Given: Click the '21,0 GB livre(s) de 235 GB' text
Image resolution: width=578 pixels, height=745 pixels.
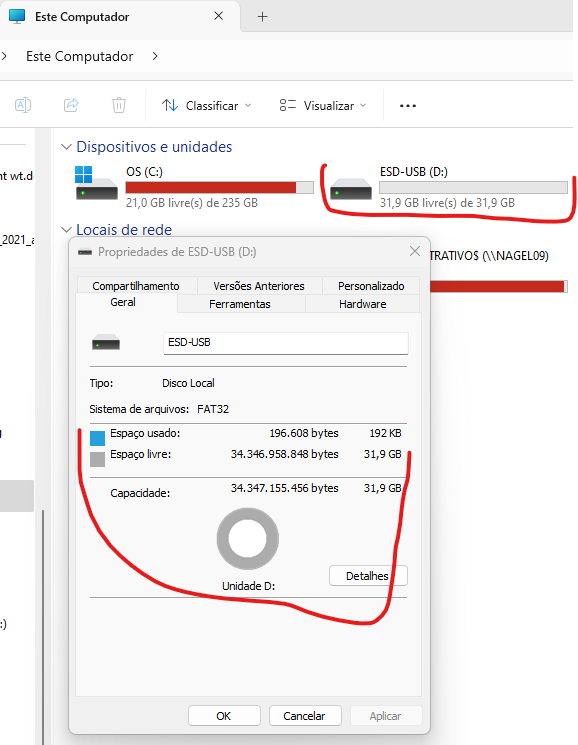Looking at the screenshot, I should click(192, 203).
